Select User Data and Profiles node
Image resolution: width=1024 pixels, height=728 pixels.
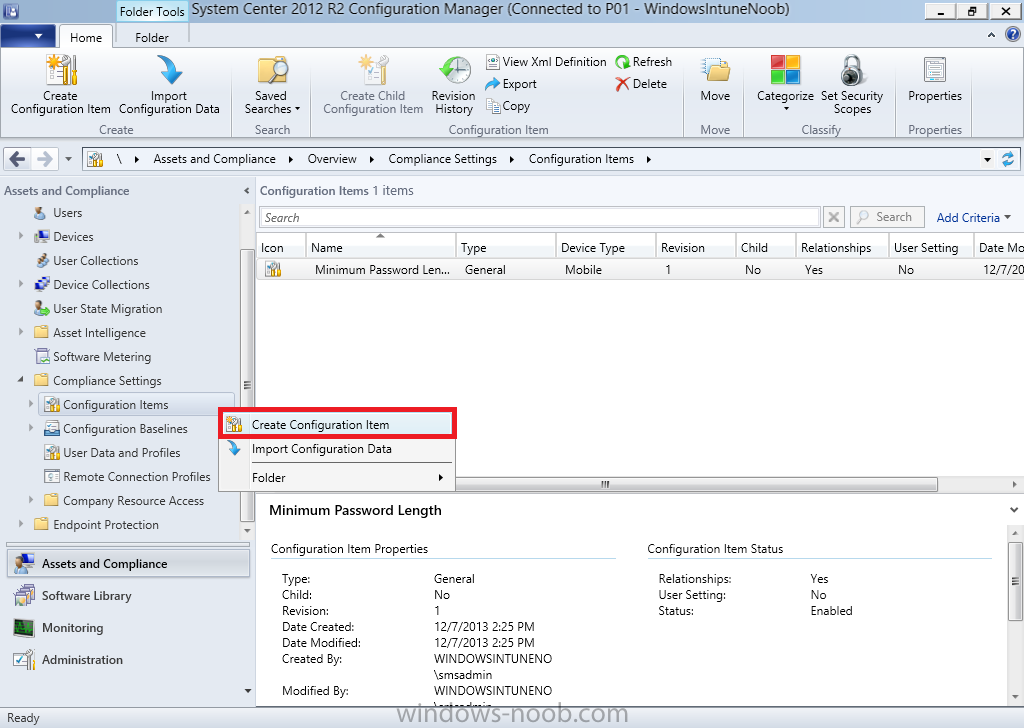tap(121, 452)
